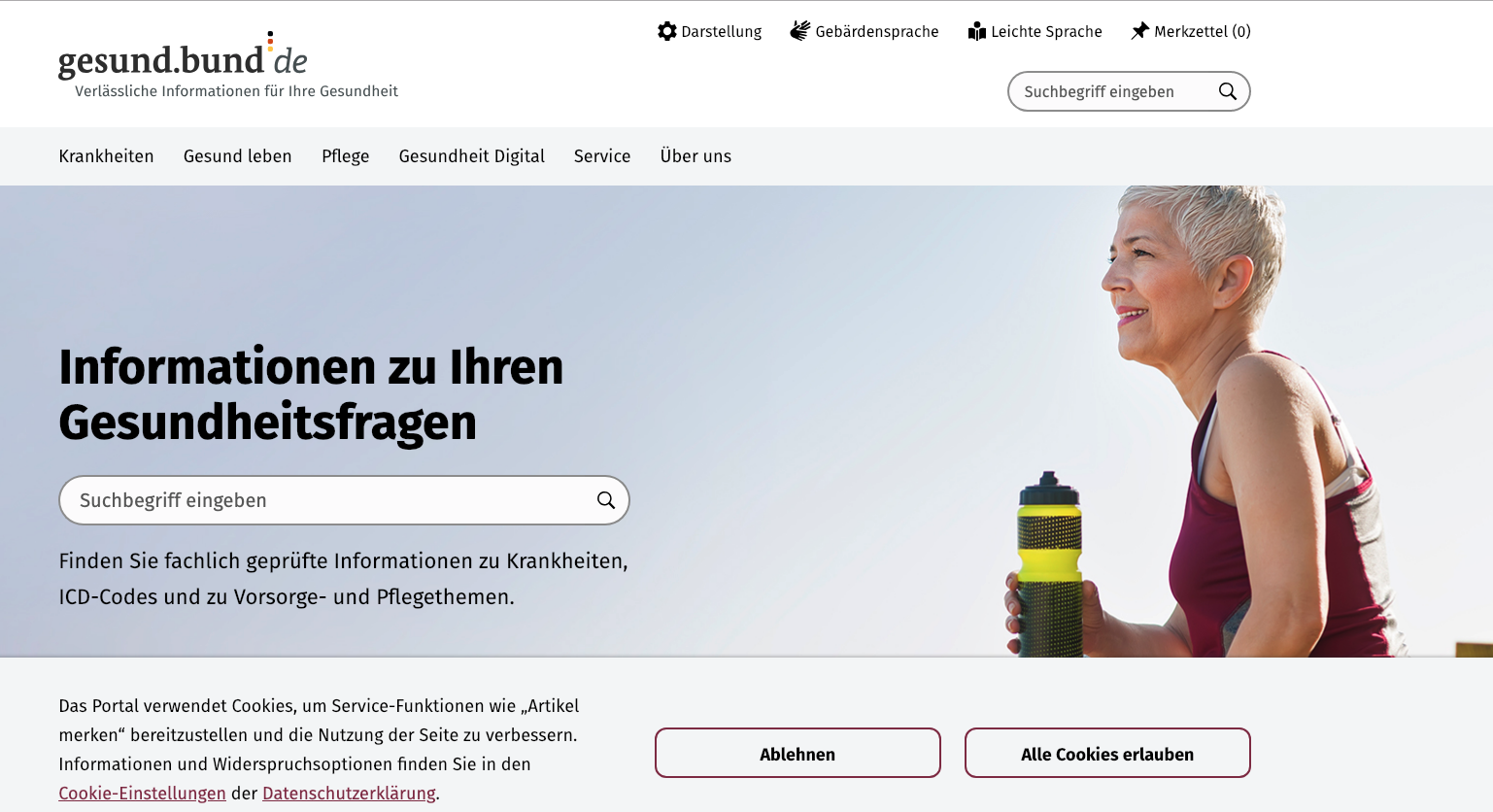Click the Leichte Sprache reading icon
Viewport: 1493px width, 812px height.
pos(976,31)
